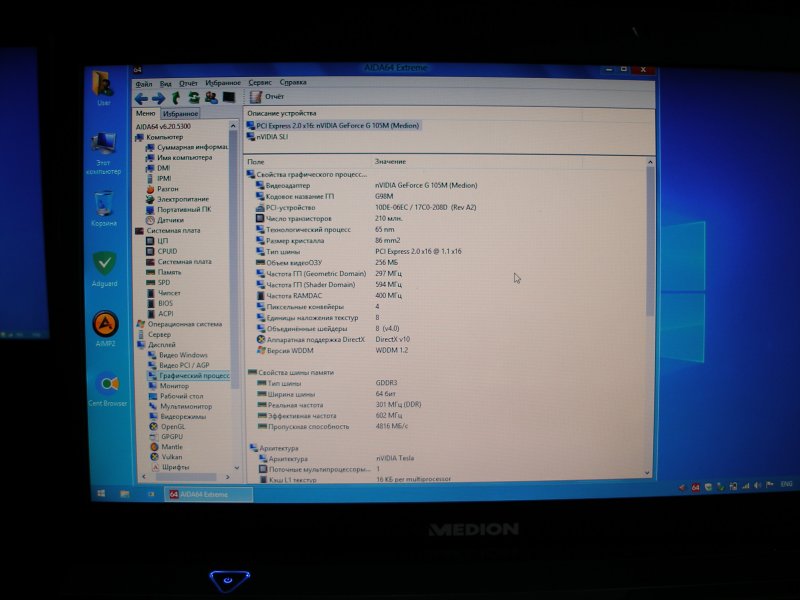Select the nVIDIA SLI device row
This screenshot has width=800, height=600.
[271, 138]
